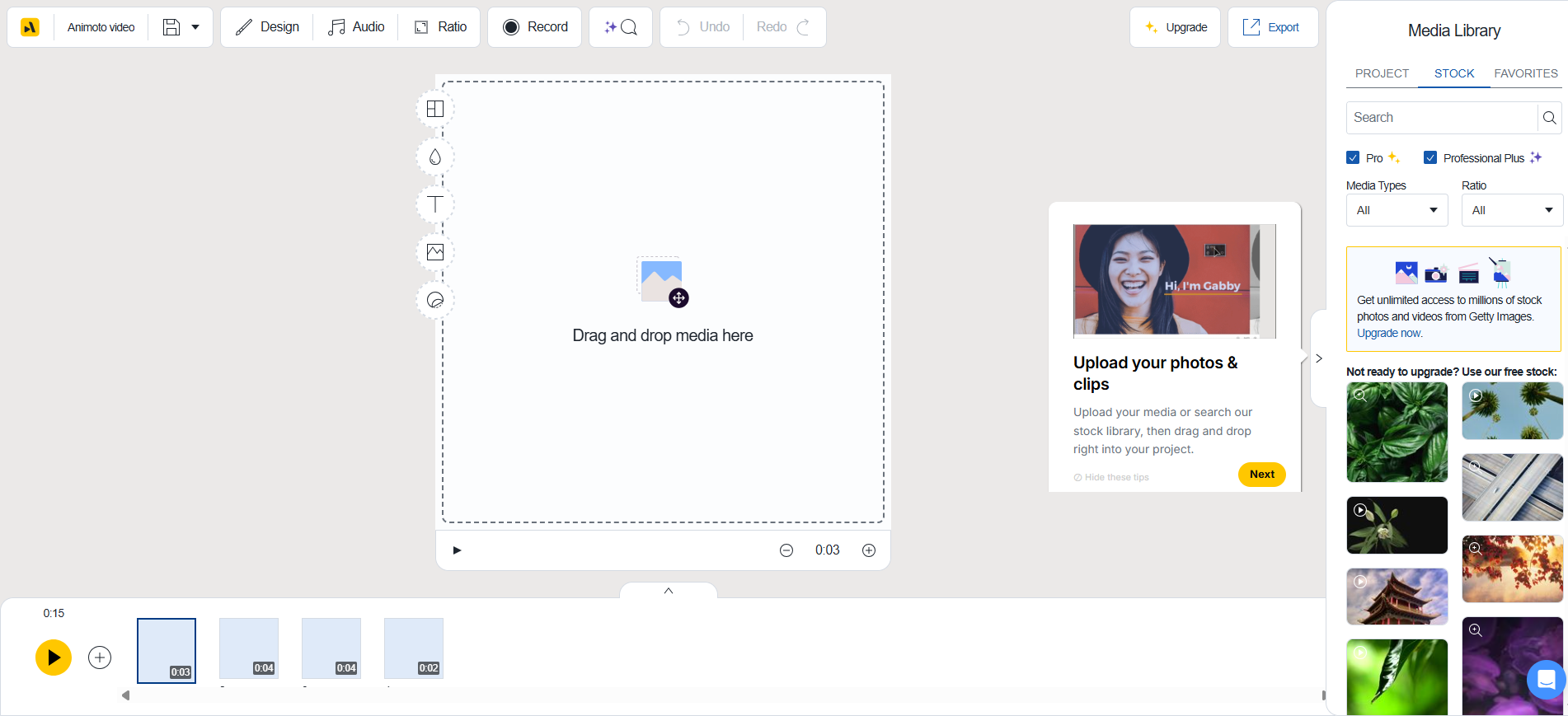Open the sticker/logo tool icon
This screenshot has width=1568, height=716.
click(x=435, y=300)
